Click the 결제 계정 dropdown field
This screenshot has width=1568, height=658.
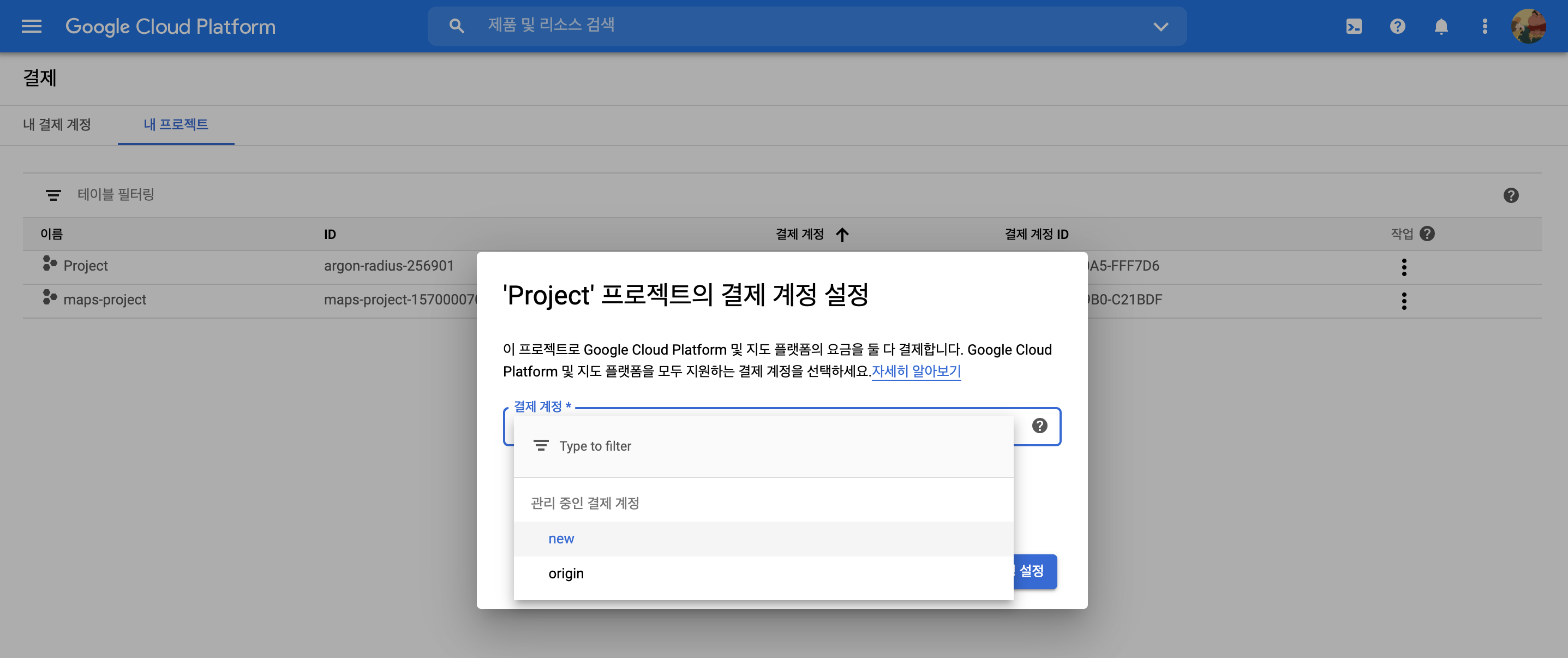pos(782,426)
